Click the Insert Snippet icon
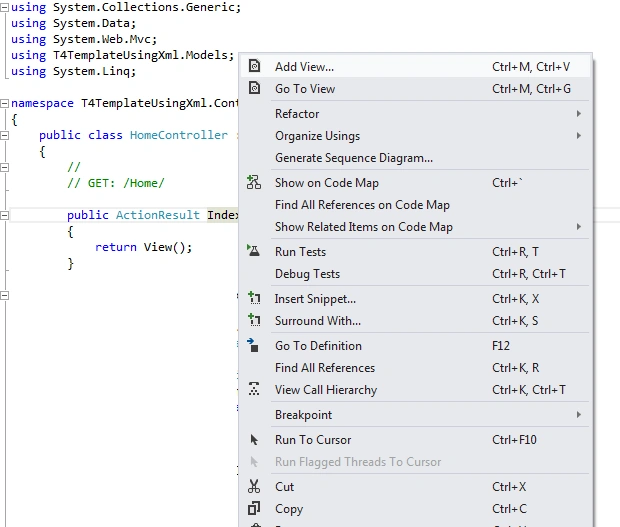The image size is (620, 527). tap(254, 298)
